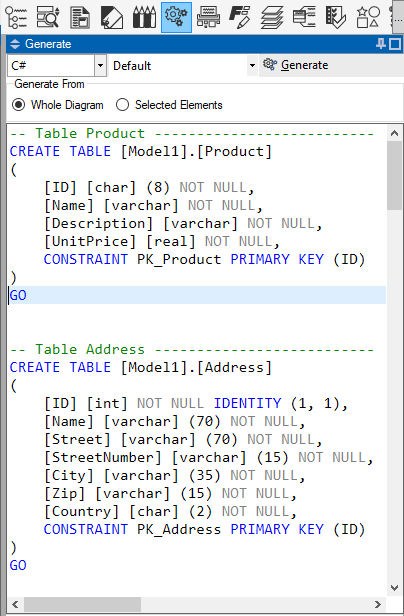
Task: Select the Selected Elements radio button
Action: tap(122, 105)
